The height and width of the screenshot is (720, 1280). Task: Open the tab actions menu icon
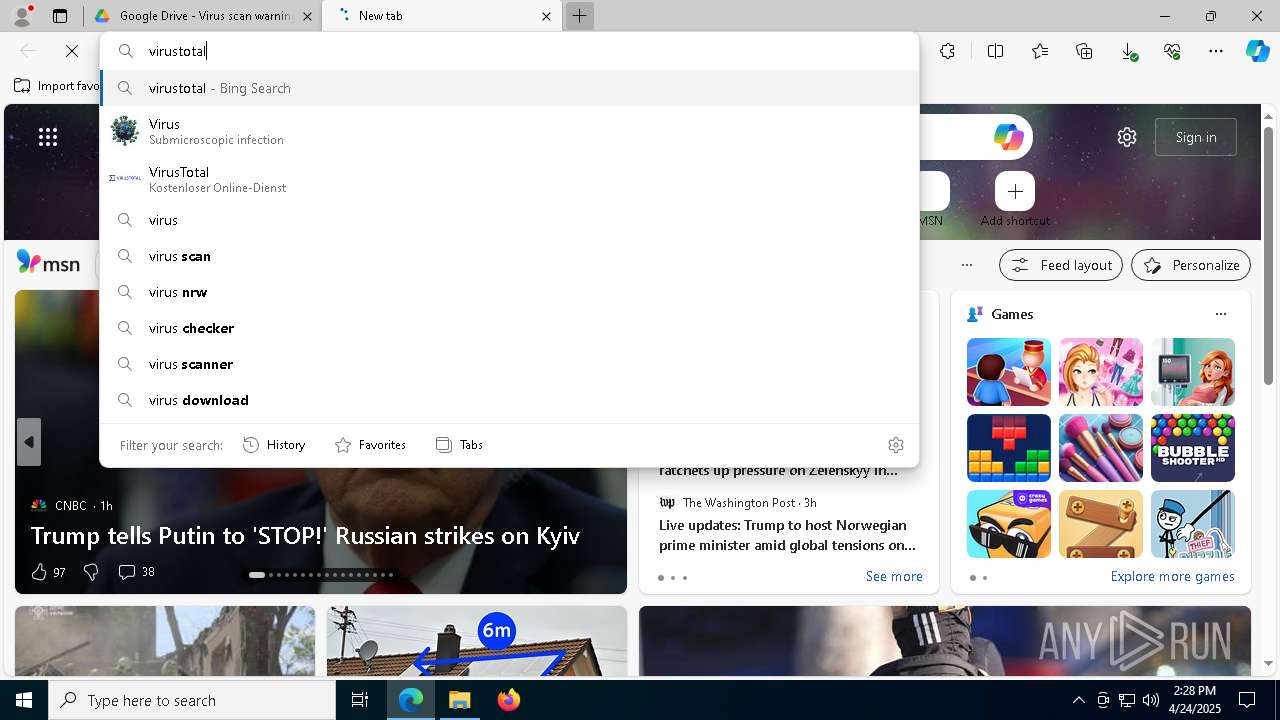[60, 16]
